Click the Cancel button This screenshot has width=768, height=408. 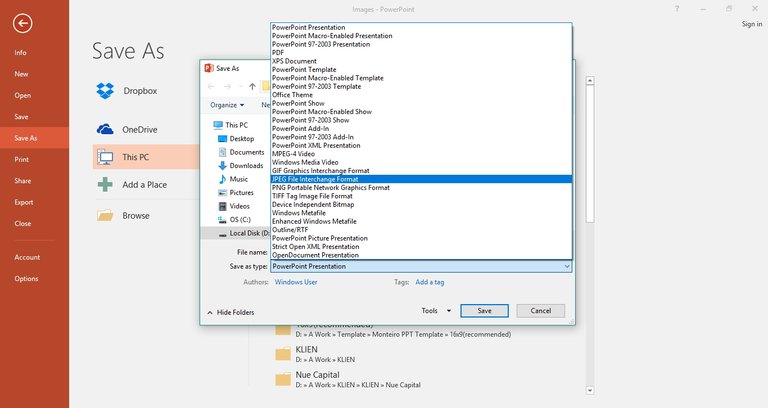[541, 311]
